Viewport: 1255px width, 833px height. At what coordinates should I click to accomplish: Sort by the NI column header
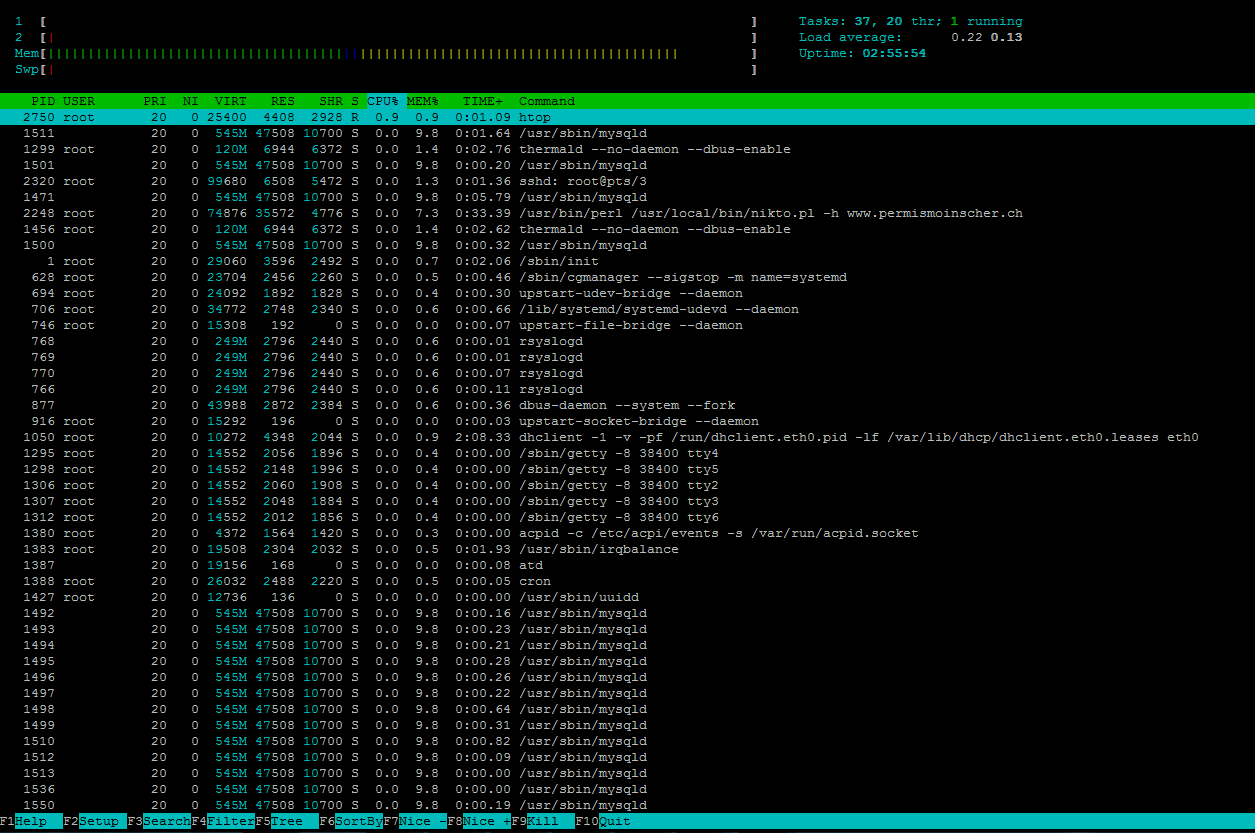click(190, 101)
